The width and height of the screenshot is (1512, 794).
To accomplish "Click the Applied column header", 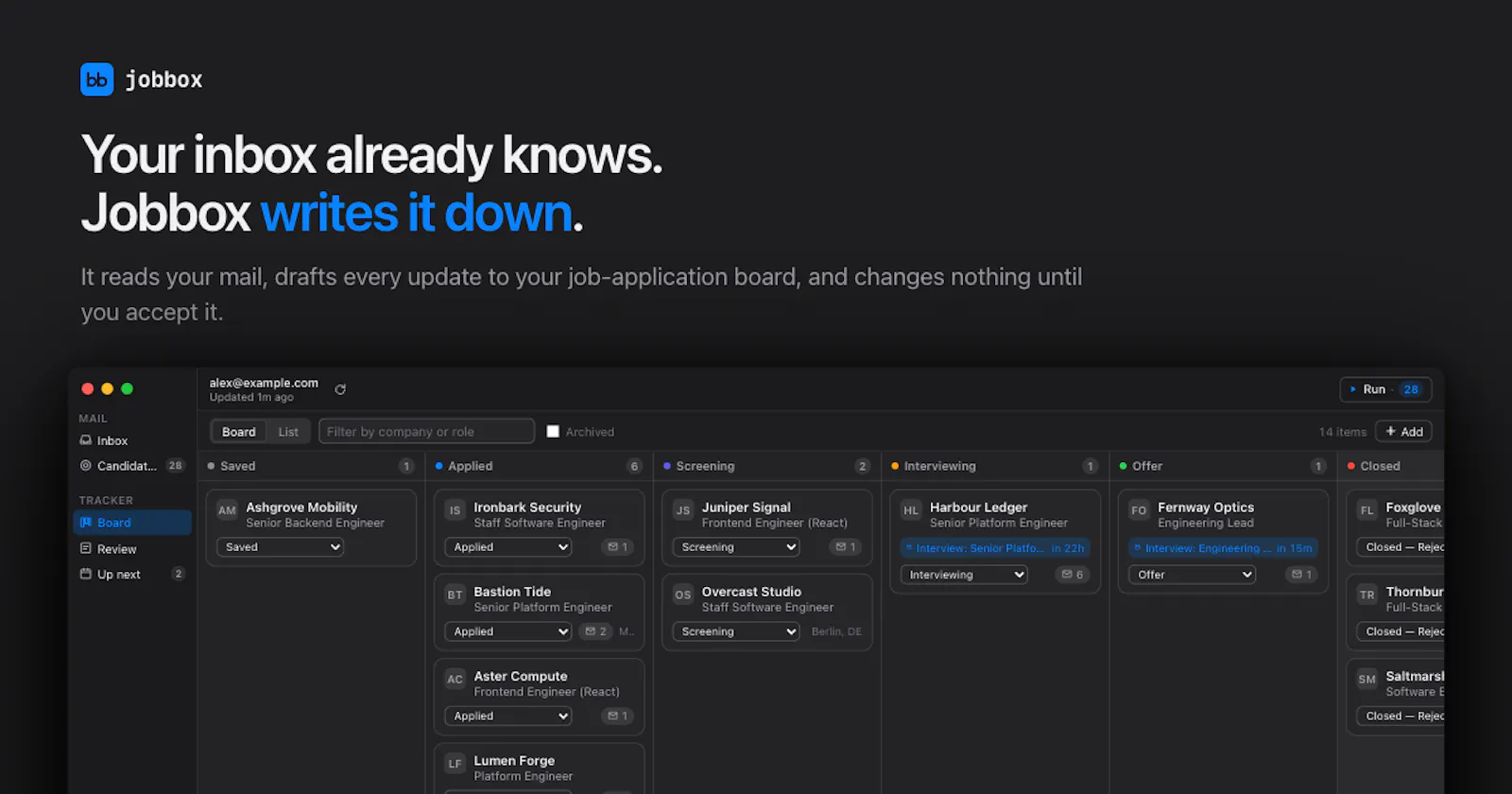I will point(539,466).
